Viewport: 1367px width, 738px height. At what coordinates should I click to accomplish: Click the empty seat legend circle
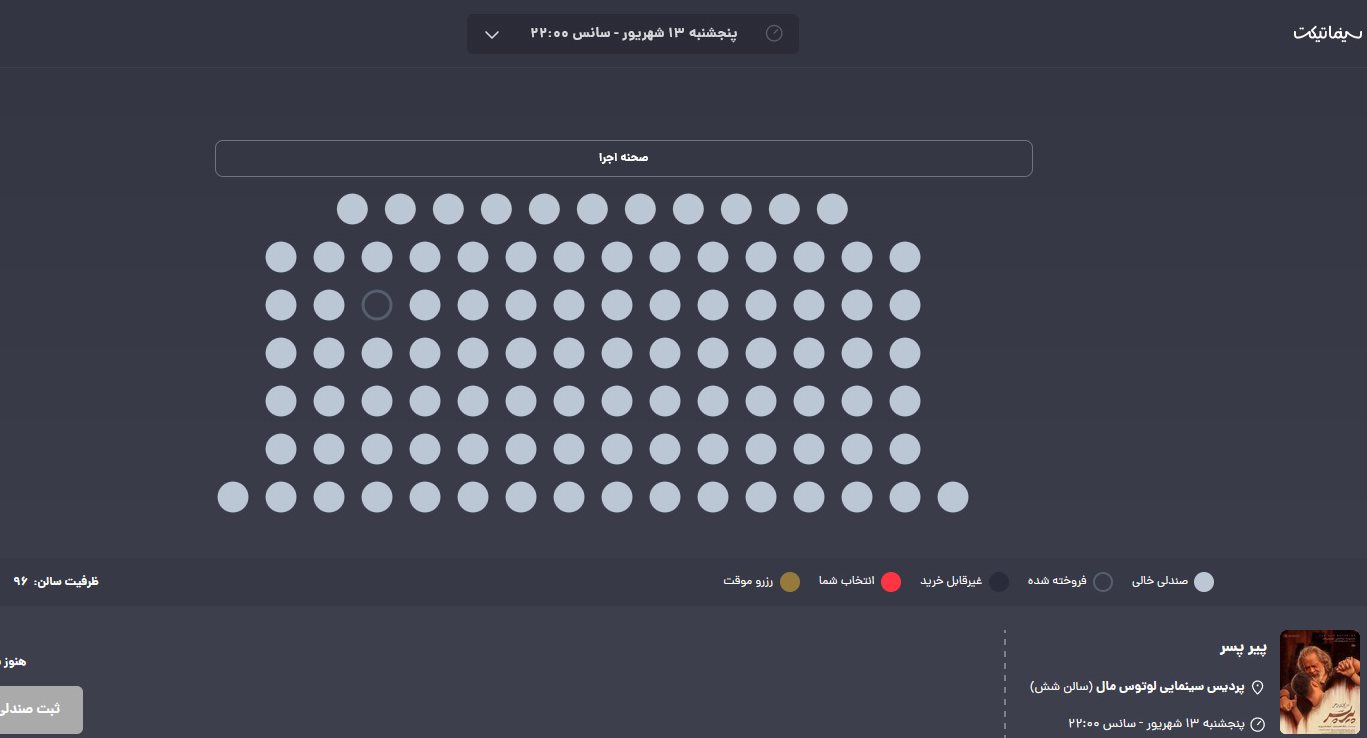pos(1204,582)
